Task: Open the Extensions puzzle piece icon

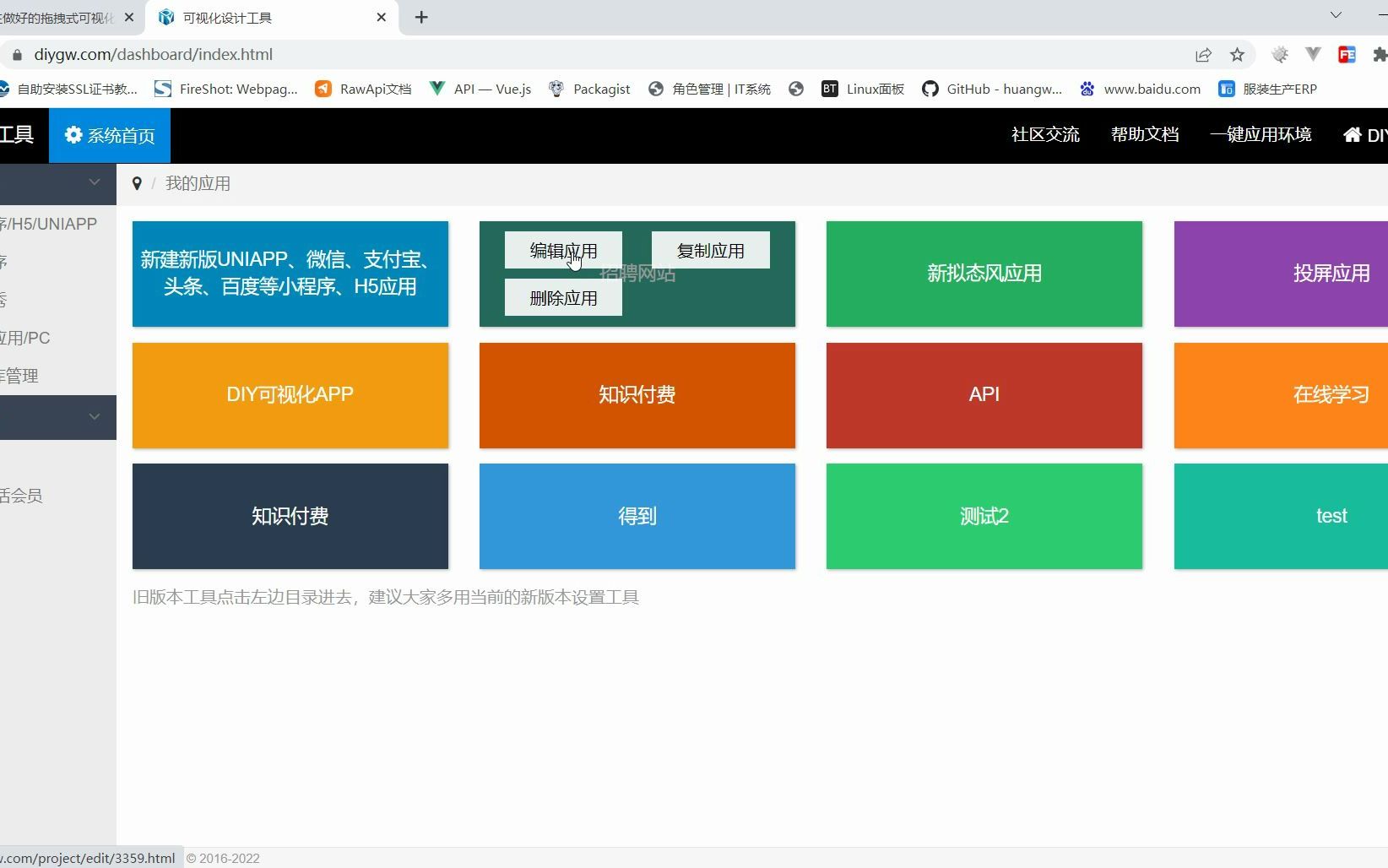Action: coord(1380,55)
